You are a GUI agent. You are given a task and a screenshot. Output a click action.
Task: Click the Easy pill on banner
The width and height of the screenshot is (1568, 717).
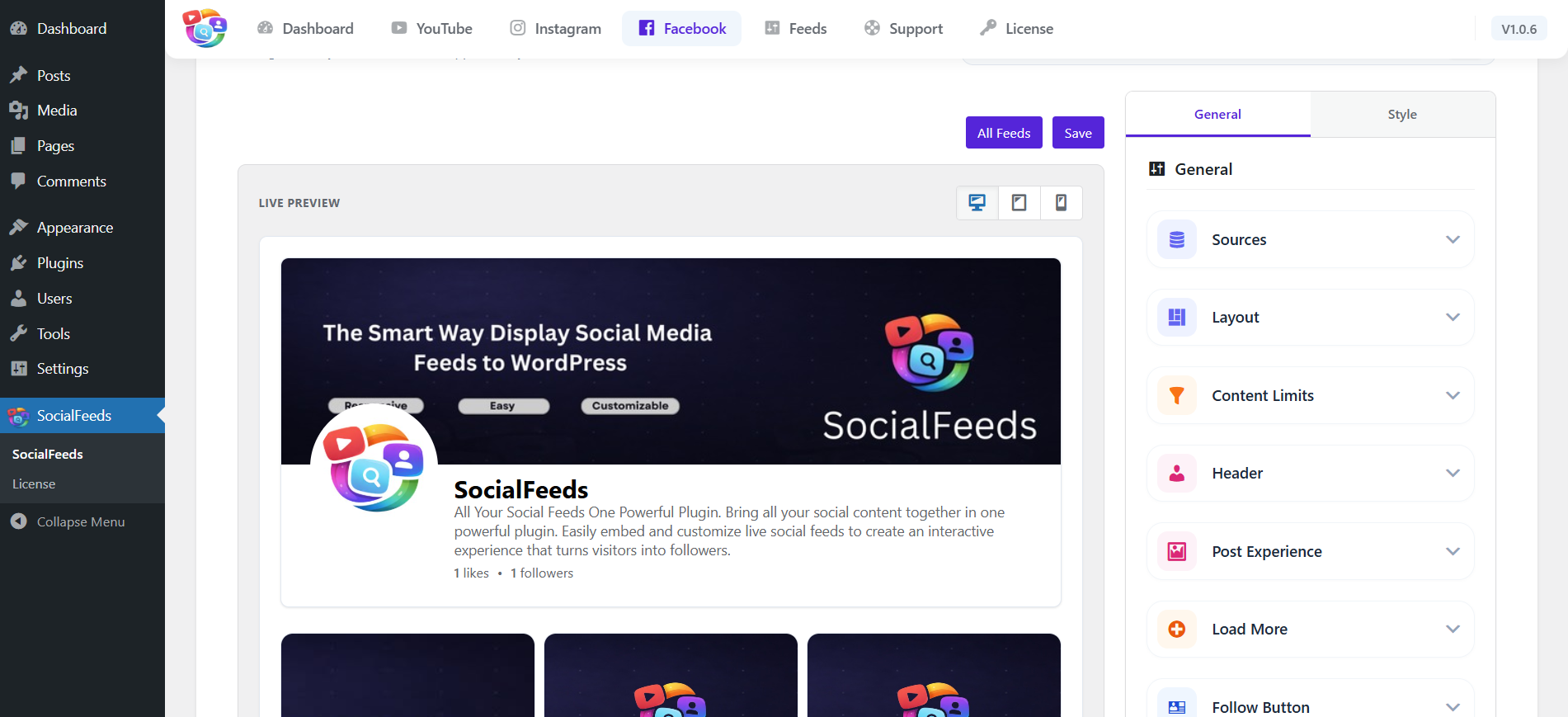(x=503, y=406)
